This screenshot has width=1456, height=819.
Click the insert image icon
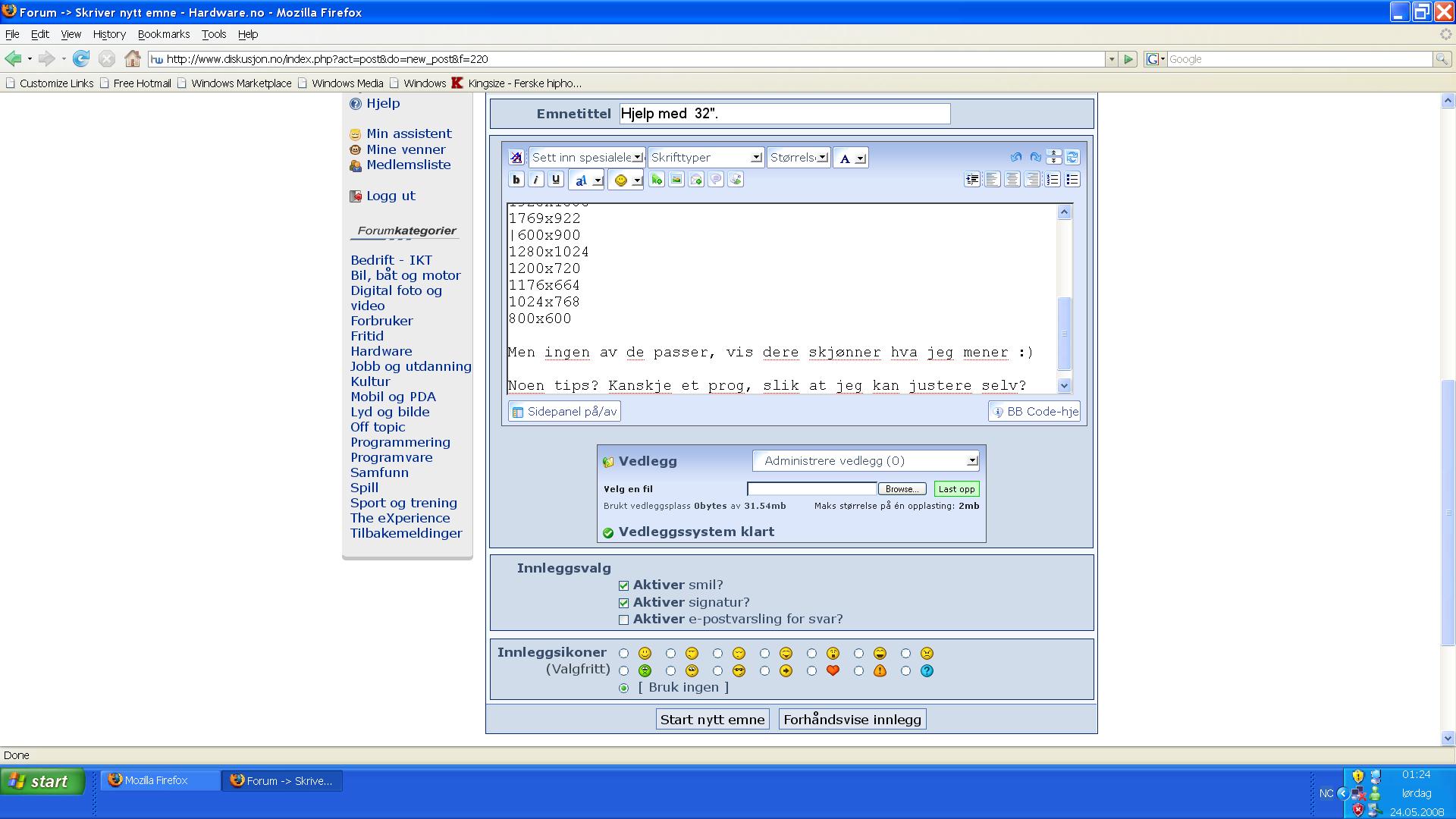point(676,180)
